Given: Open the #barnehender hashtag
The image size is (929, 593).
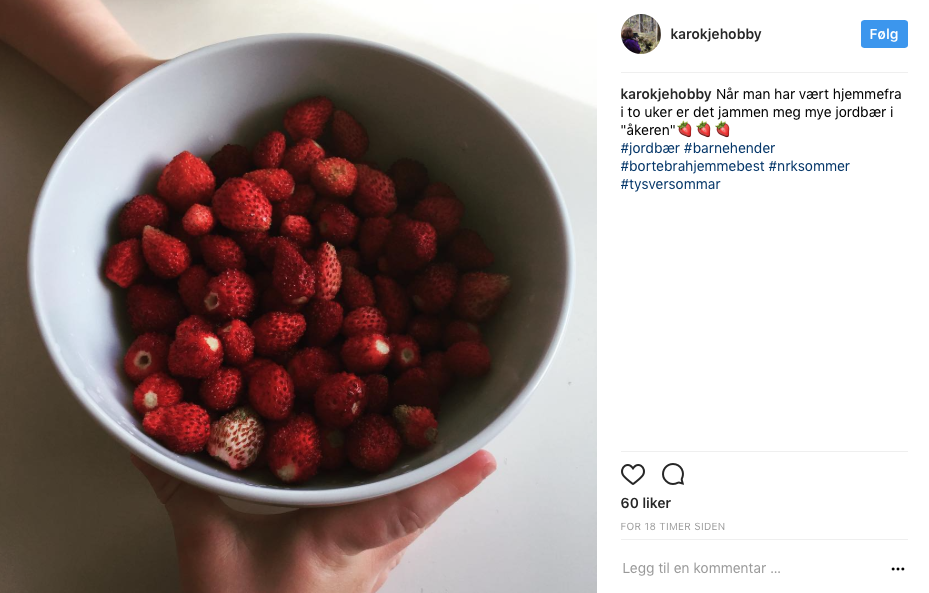Looking at the screenshot, I should (729, 148).
